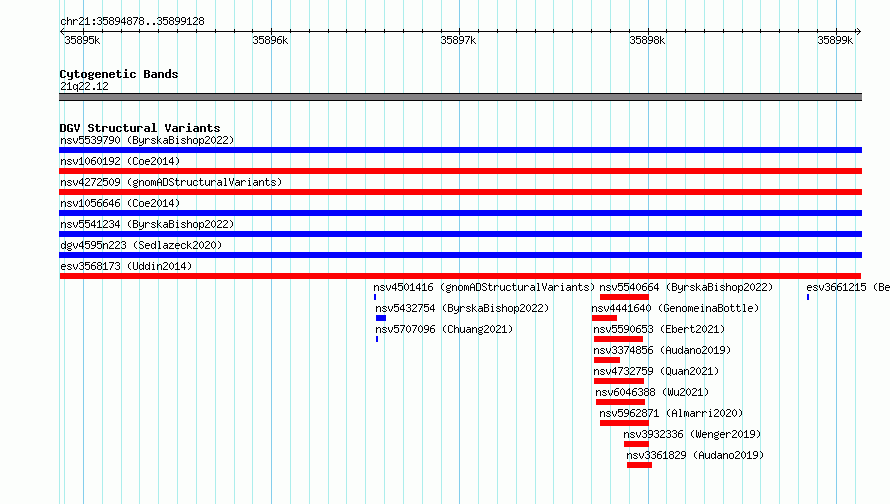This screenshot has width=890, height=504.
Task: Click the red bar under nsv5590653
Action: click(618, 339)
